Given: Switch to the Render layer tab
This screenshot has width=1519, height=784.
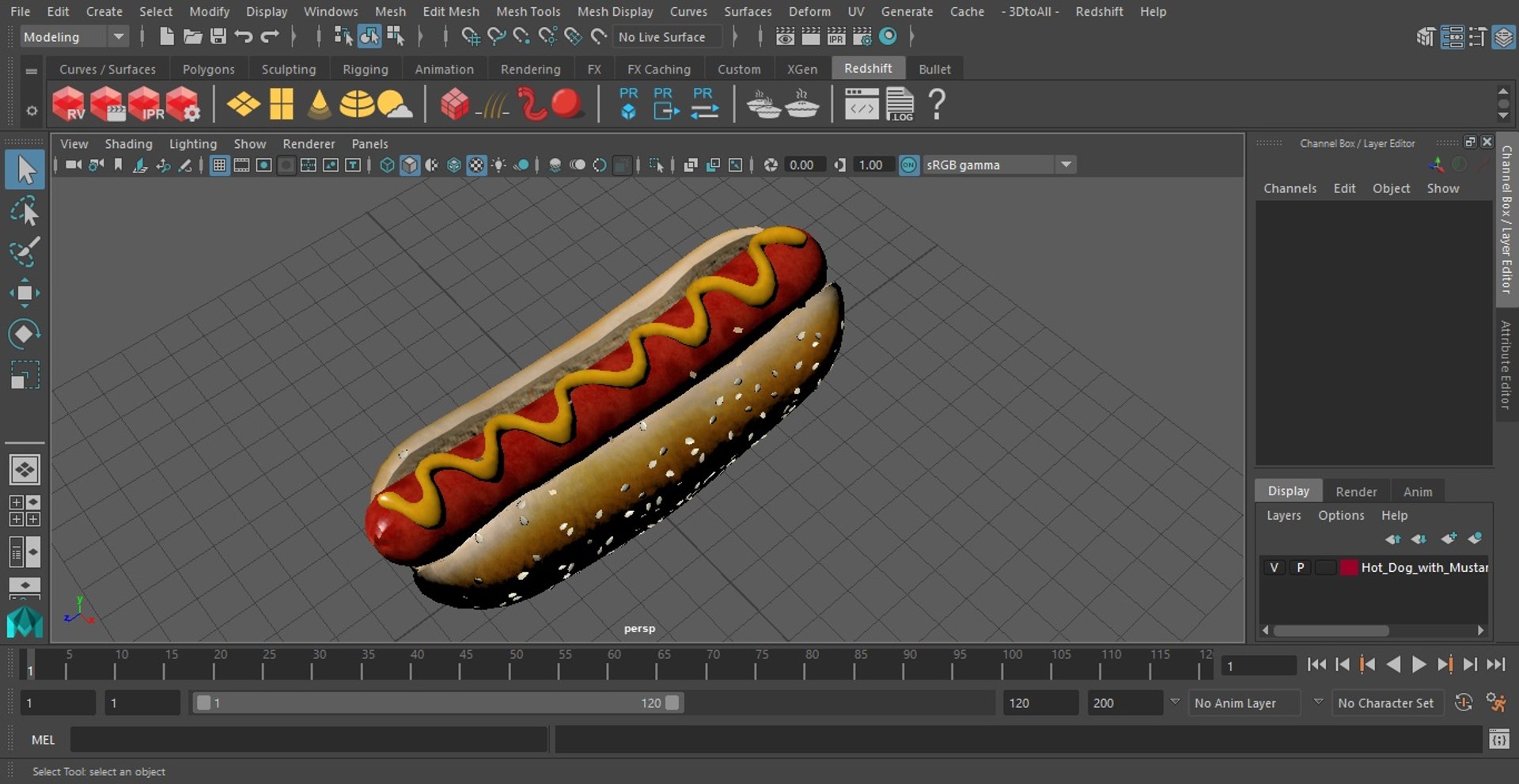Looking at the screenshot, I should pos(1356,491).
